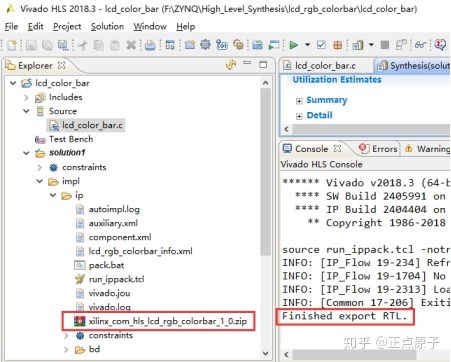Click the Delete X toolbar icon
451x362 pixels.
pyautogui.click(x=131, y=45)
